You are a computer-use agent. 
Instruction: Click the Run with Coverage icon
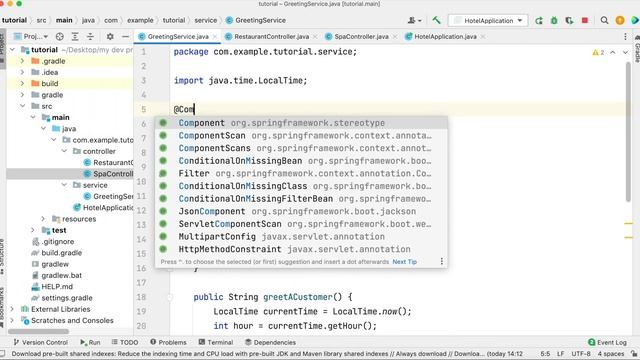click(569, 20)
